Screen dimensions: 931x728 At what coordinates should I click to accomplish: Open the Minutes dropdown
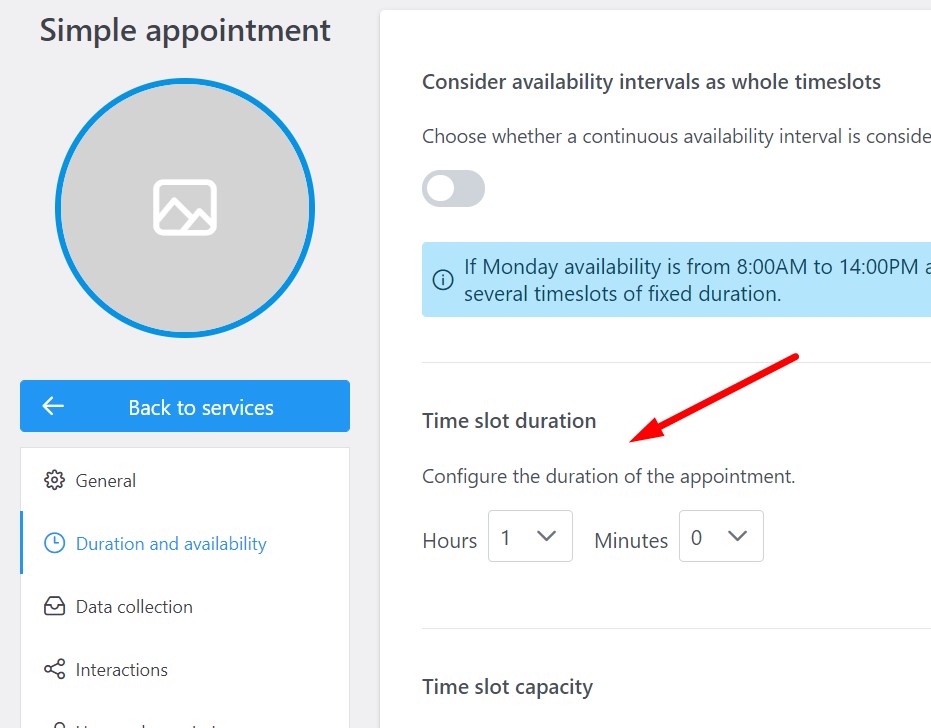(x=721, y=536)
